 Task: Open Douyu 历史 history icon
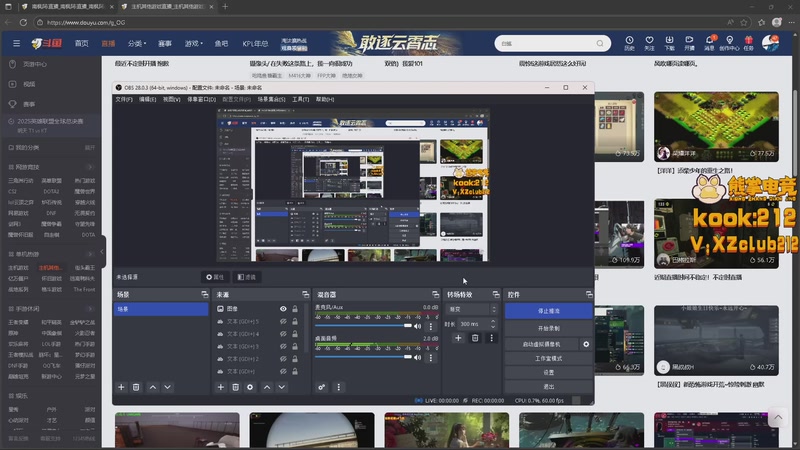[629, 43]
